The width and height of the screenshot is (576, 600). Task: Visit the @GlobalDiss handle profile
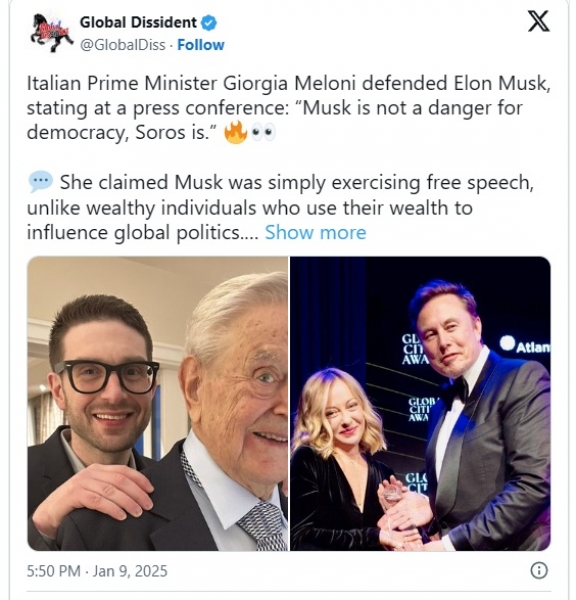coord(122,45)
